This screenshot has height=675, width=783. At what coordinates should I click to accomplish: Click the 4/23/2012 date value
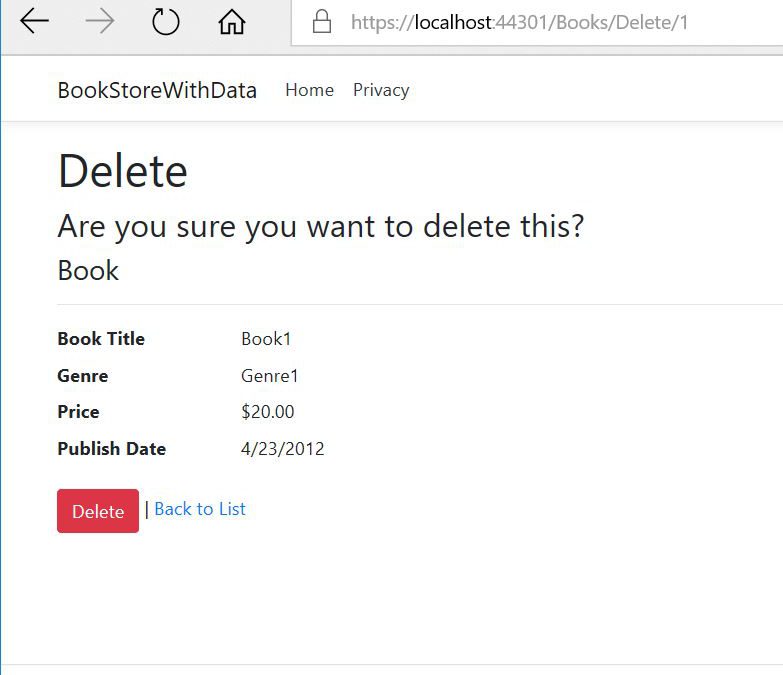pos(283,449)
